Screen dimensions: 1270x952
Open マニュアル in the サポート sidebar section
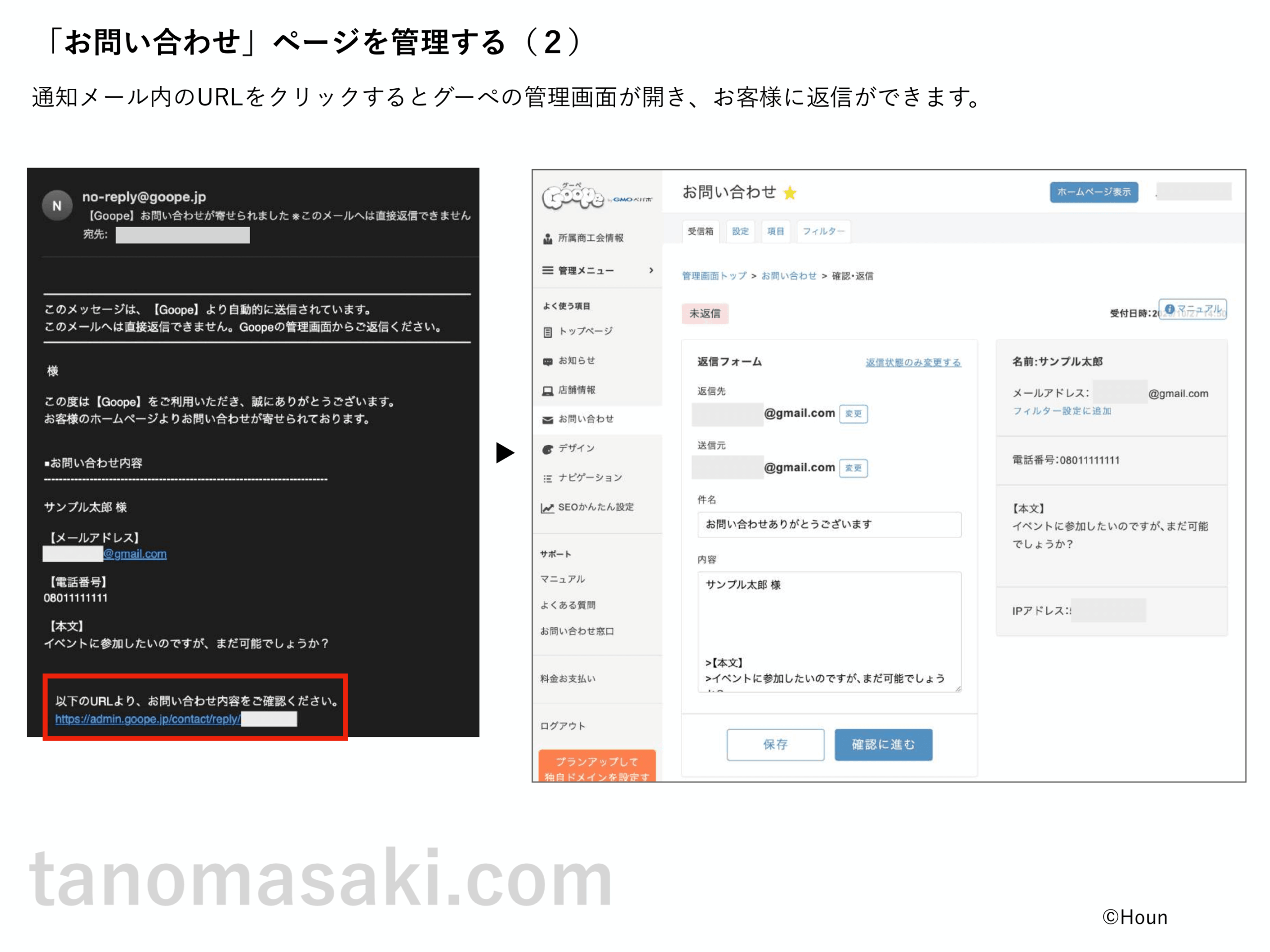click(562, 579)
